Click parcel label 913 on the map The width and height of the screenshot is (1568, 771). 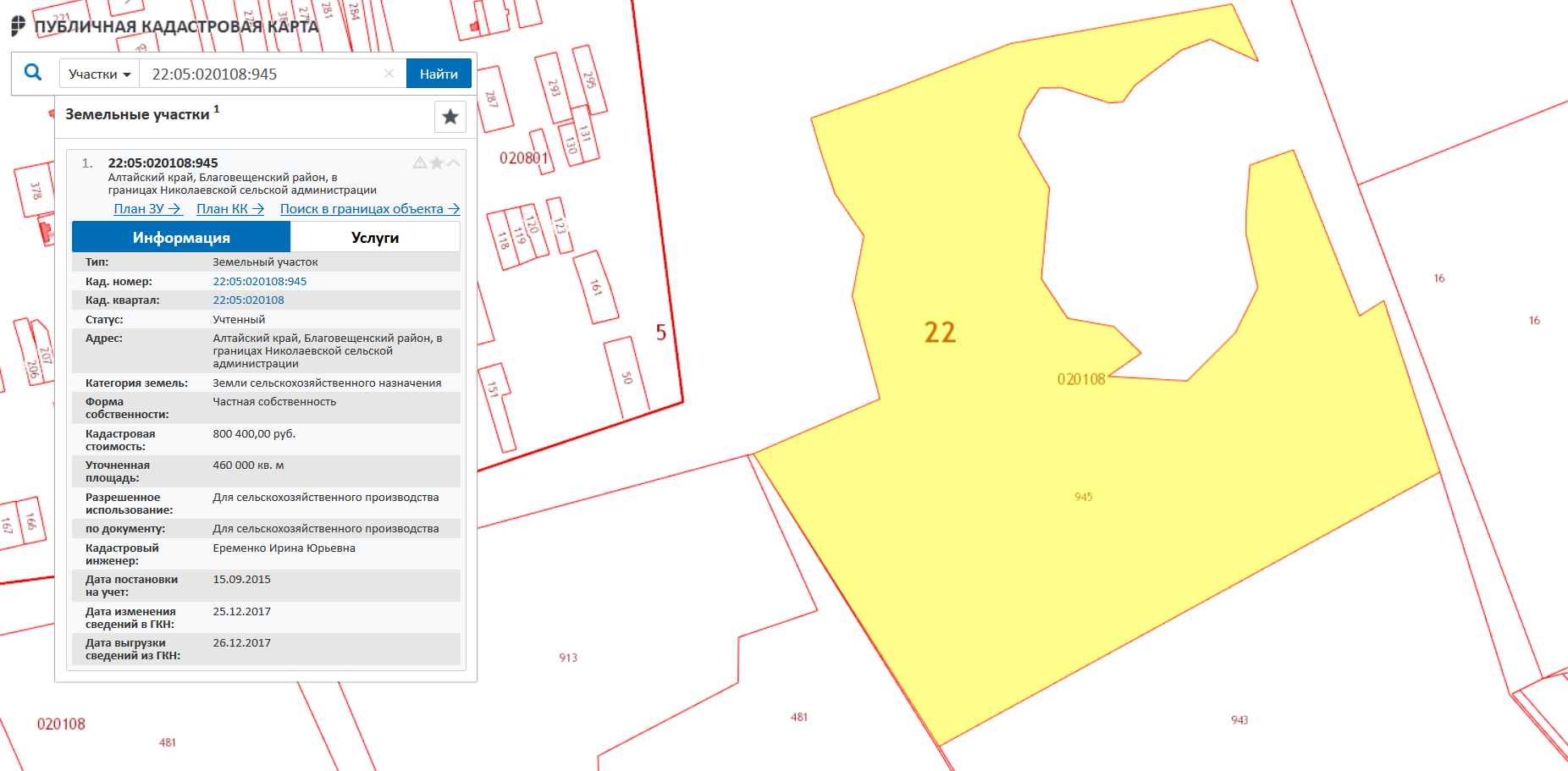568,658
